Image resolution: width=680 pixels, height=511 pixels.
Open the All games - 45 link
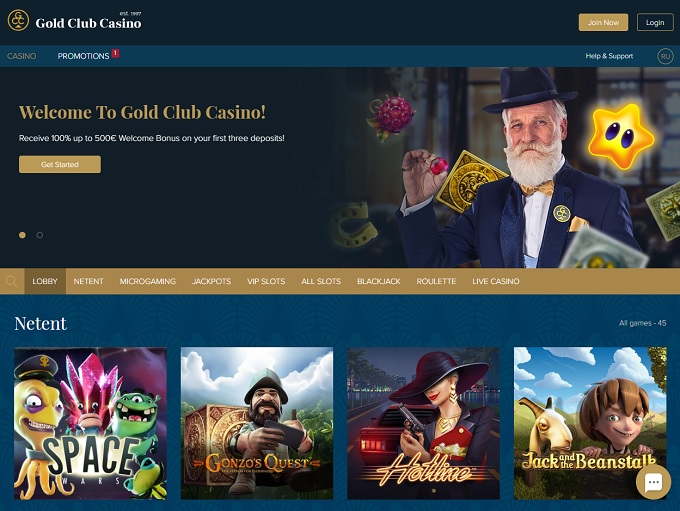pos(643,323)
